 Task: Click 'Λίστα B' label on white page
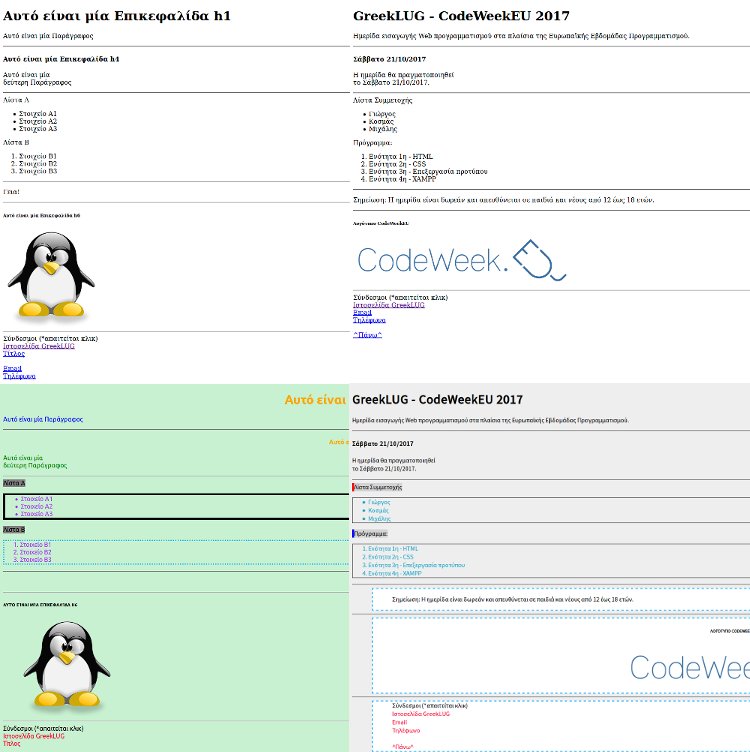[16, 142]
